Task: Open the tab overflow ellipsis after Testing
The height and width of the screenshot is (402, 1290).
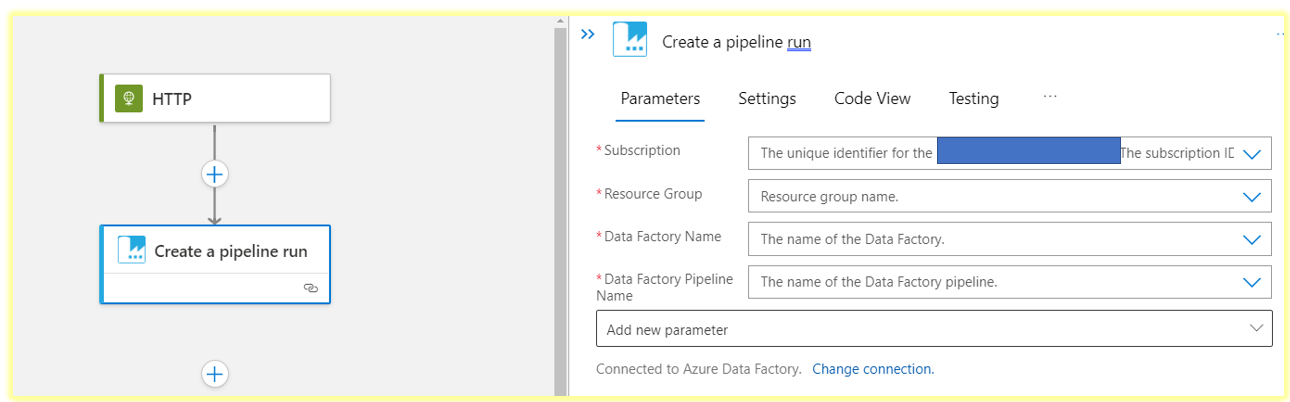Action: 1050,96
